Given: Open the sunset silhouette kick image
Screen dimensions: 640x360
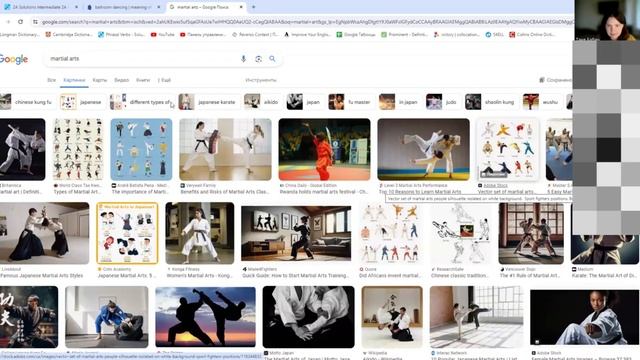Looking at the screenshot, I should 205,316.
